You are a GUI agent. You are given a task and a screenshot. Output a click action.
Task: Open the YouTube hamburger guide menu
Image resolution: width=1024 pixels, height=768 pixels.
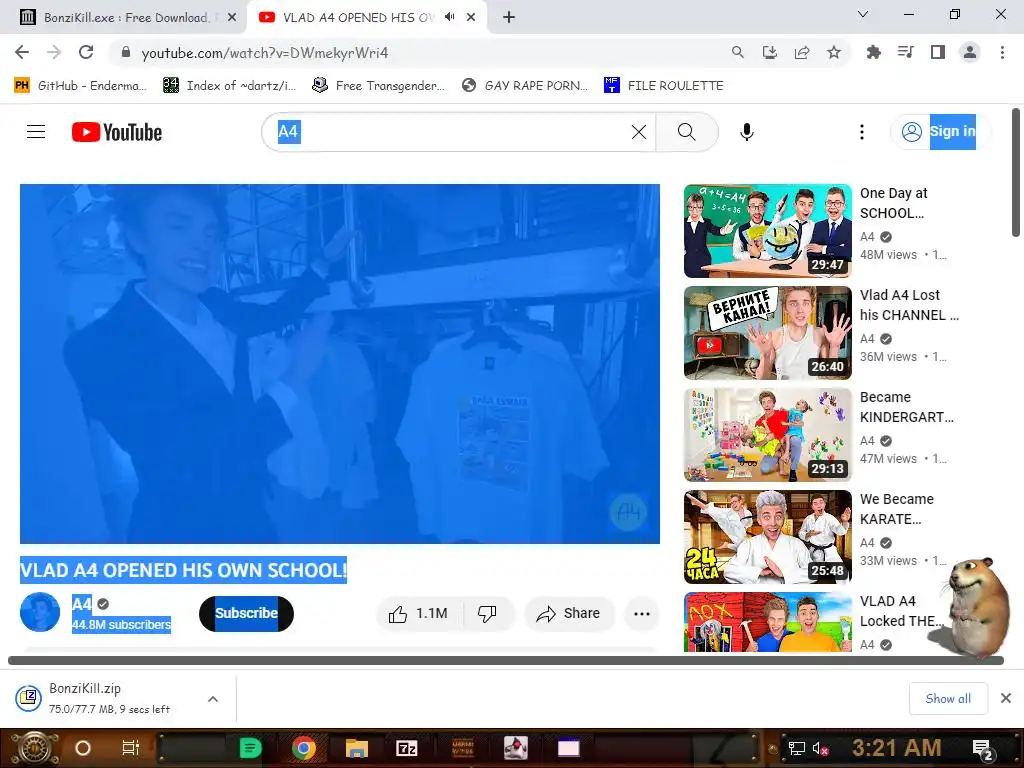[x=36, y=132]
